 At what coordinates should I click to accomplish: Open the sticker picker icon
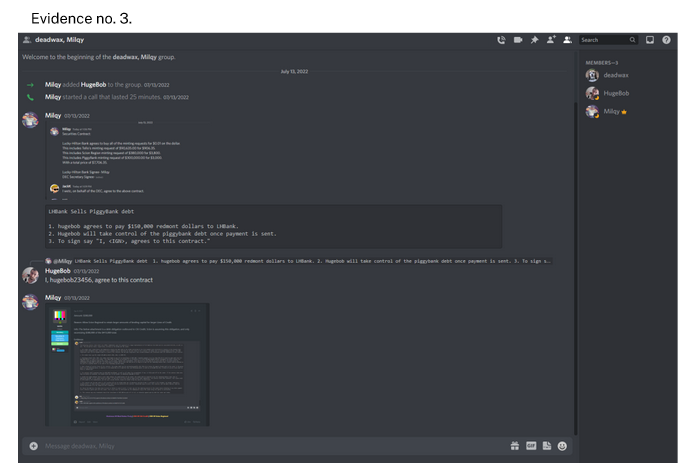[x=547, y=446]
